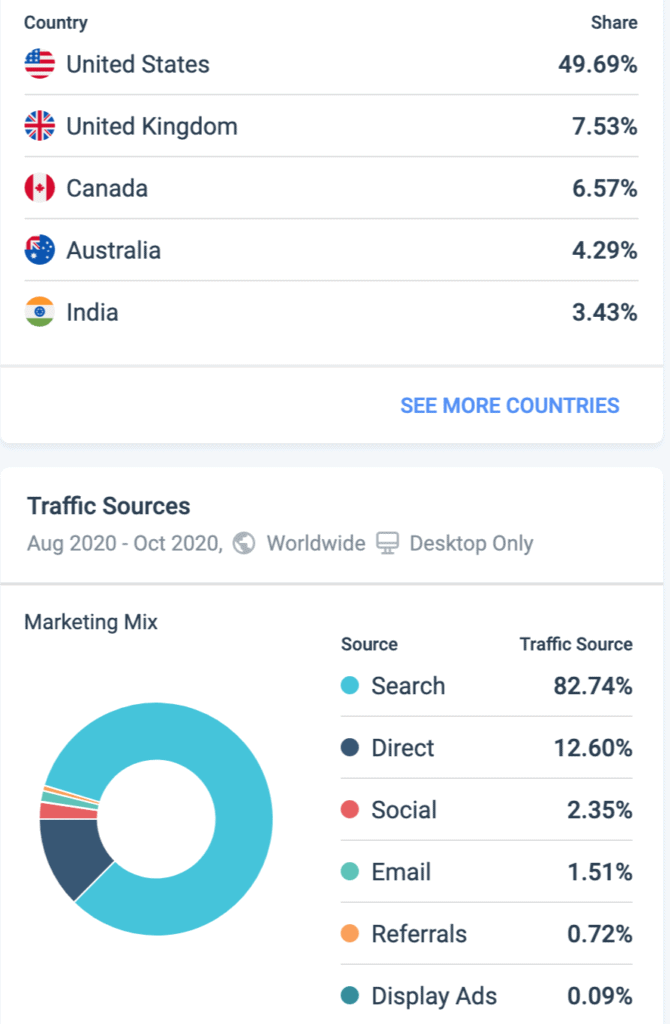The height and width of the screenshot is (1024, 670).
Task: Click the Traffic Source column header
Action: [x=576, y=644]
